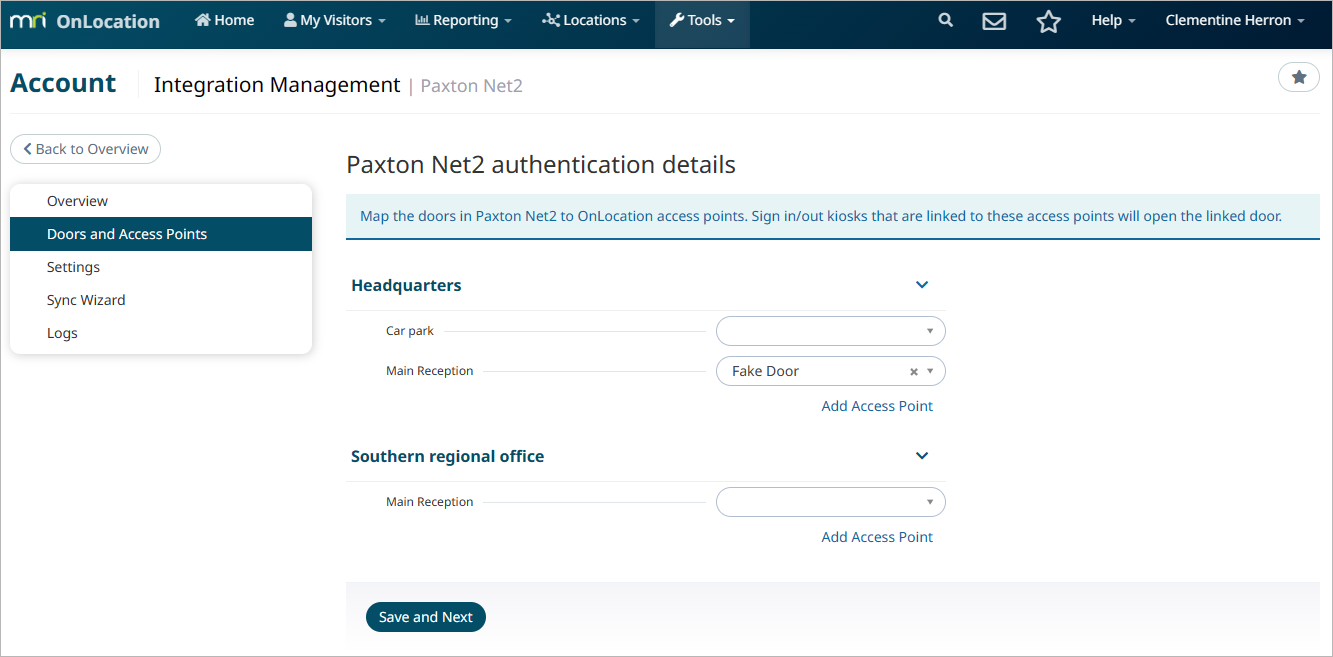Open the Fake Door dropdown arrow
Image resolution: width=1333 pixels, height=657 pixels.
coord(930,372)
